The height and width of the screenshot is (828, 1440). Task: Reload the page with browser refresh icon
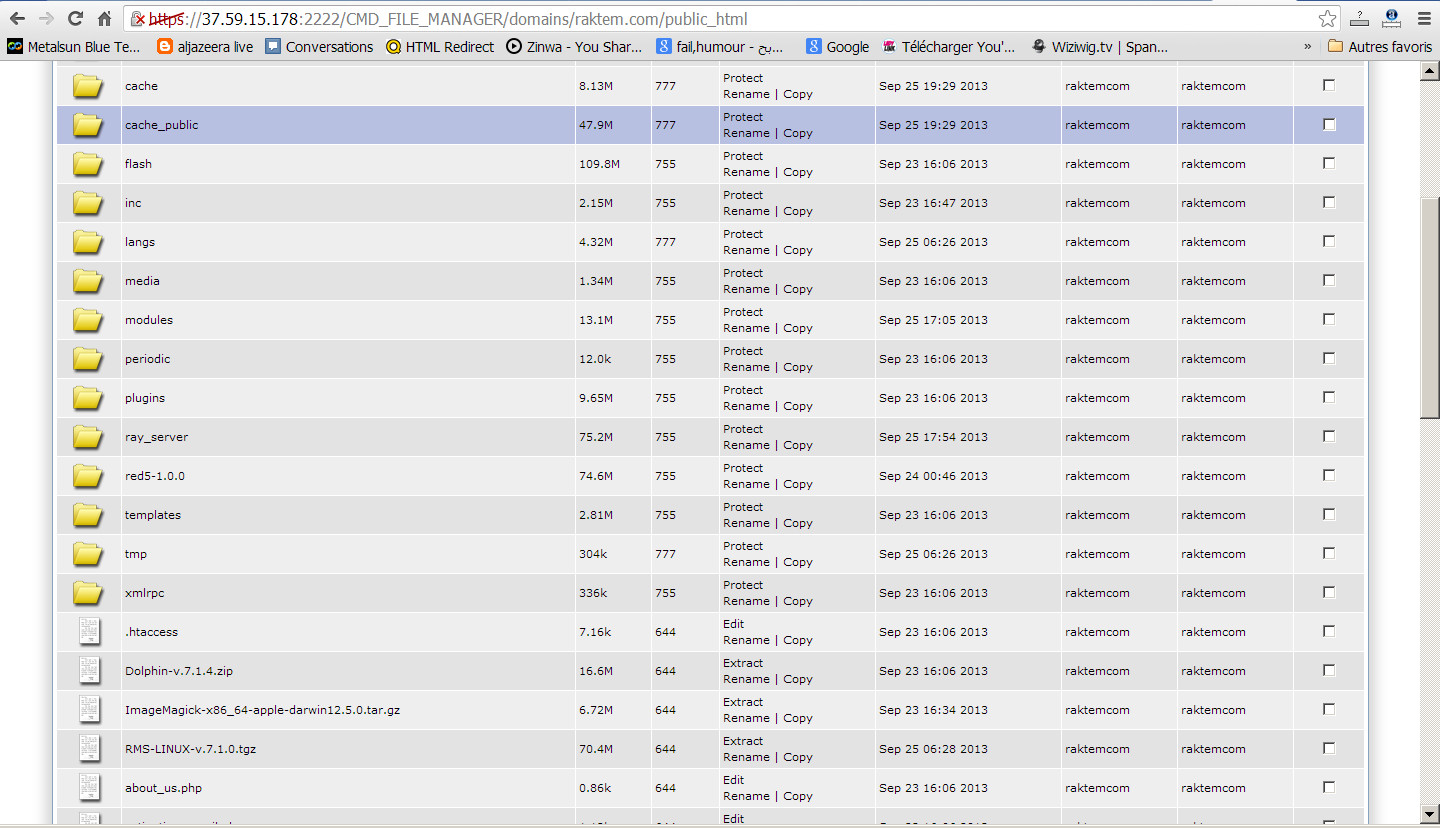point(75,19)
